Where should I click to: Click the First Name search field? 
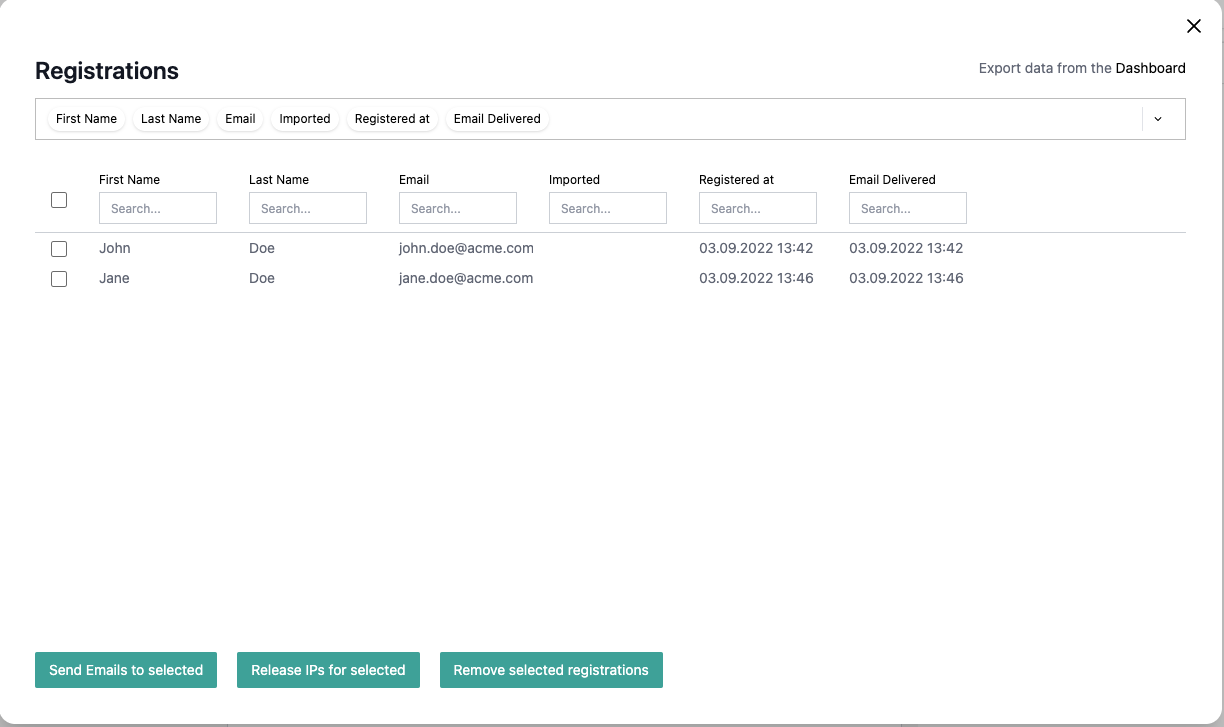(157, 208)
